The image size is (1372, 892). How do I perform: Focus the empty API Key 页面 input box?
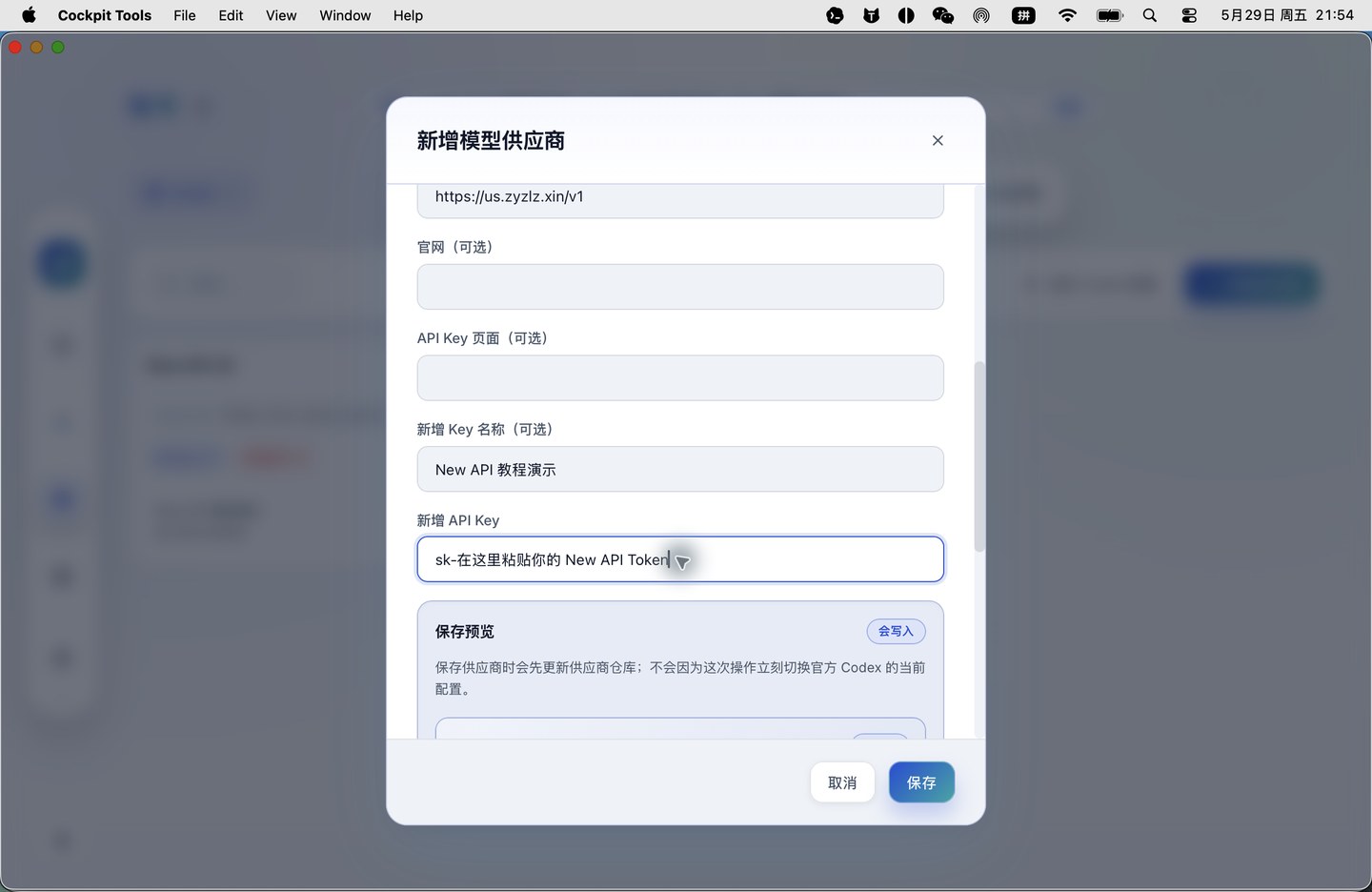pyautogui.click(x=680, y=378)
